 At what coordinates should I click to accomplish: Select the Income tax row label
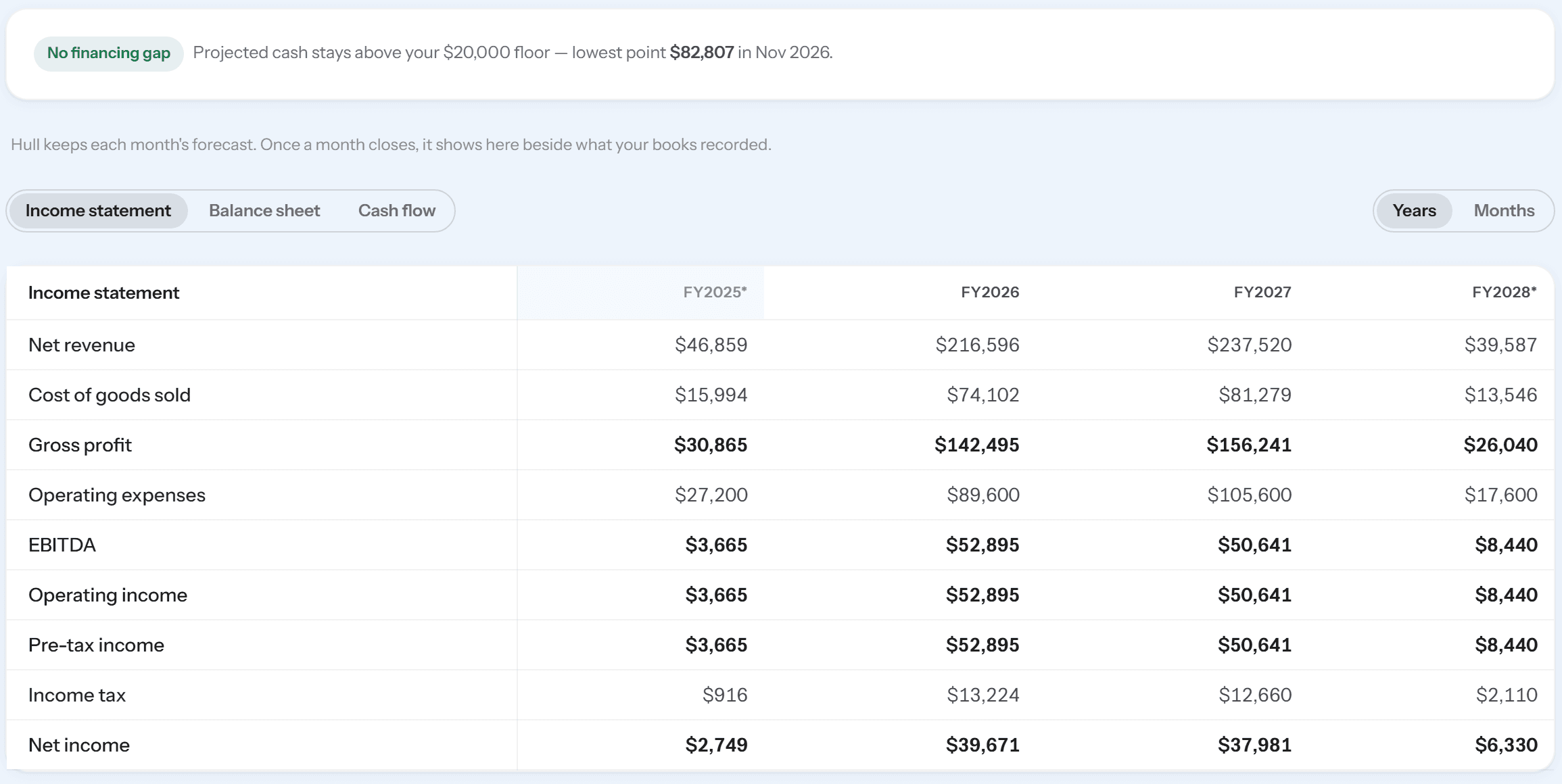[x=77, y=695]
